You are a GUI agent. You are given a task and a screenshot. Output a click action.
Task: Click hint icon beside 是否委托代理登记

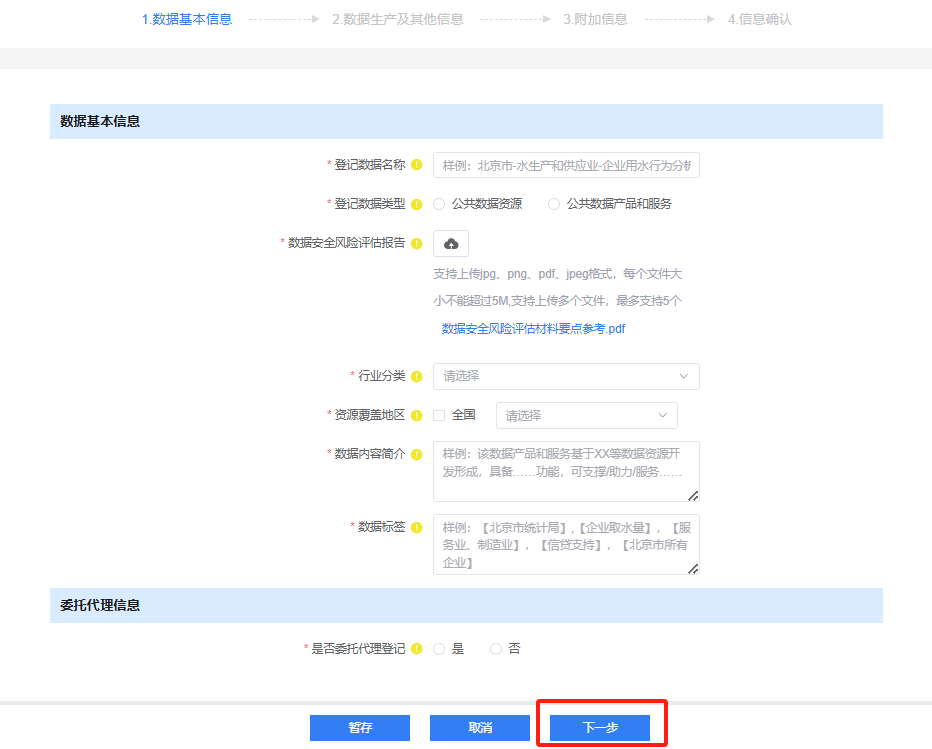tap(416, 649)
